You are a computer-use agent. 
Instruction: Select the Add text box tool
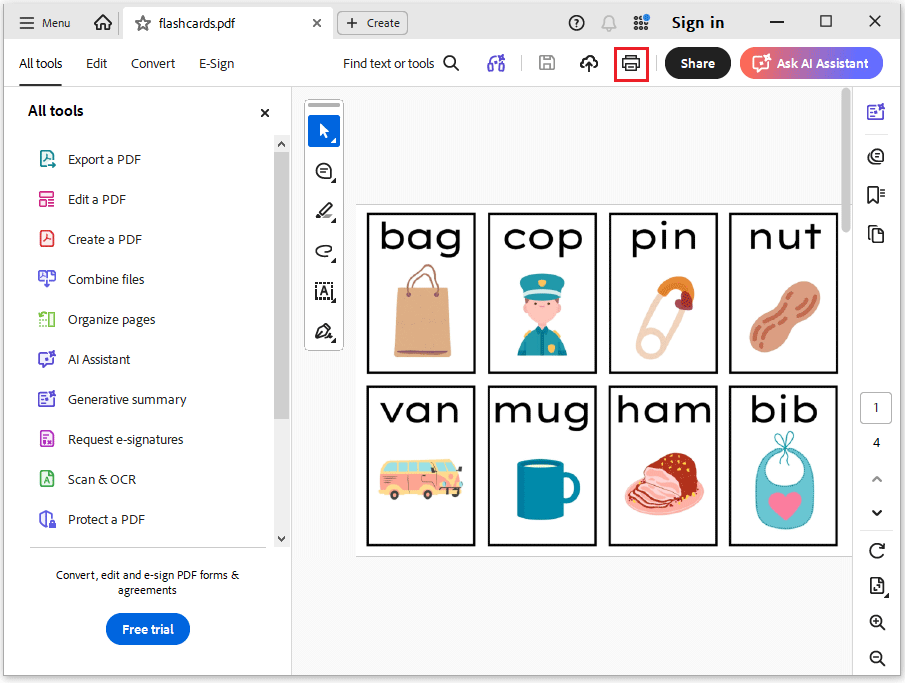coord(324,292)
